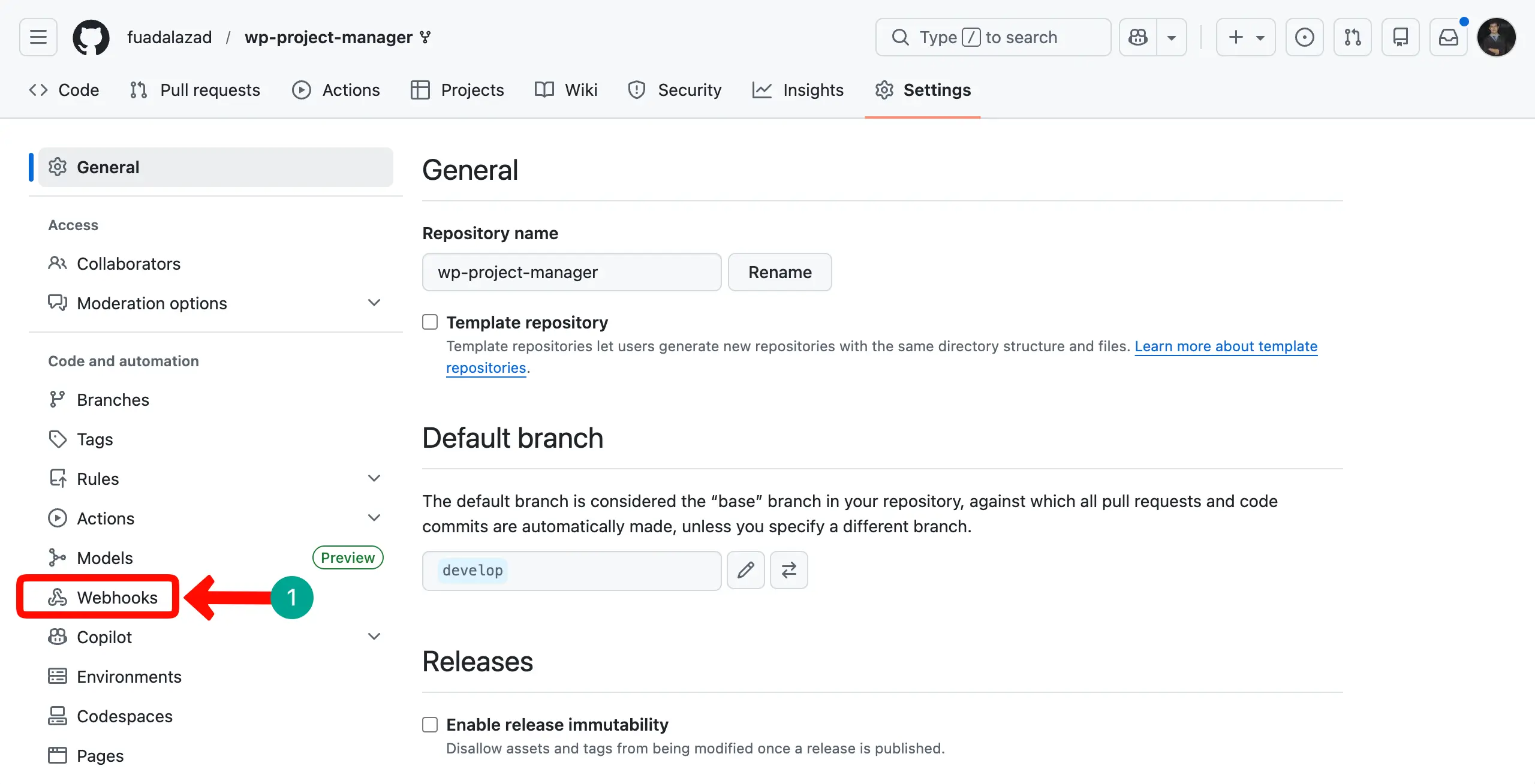Check Enable release immutability

click(x=429, y=724)
